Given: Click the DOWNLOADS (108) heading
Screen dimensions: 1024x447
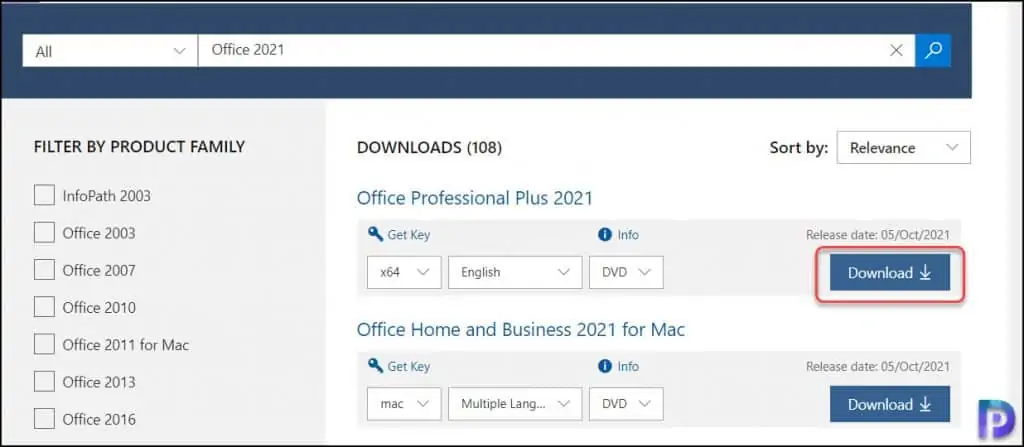Looking at the screenshot, I should pyautogui.click(x=429, y=148).
